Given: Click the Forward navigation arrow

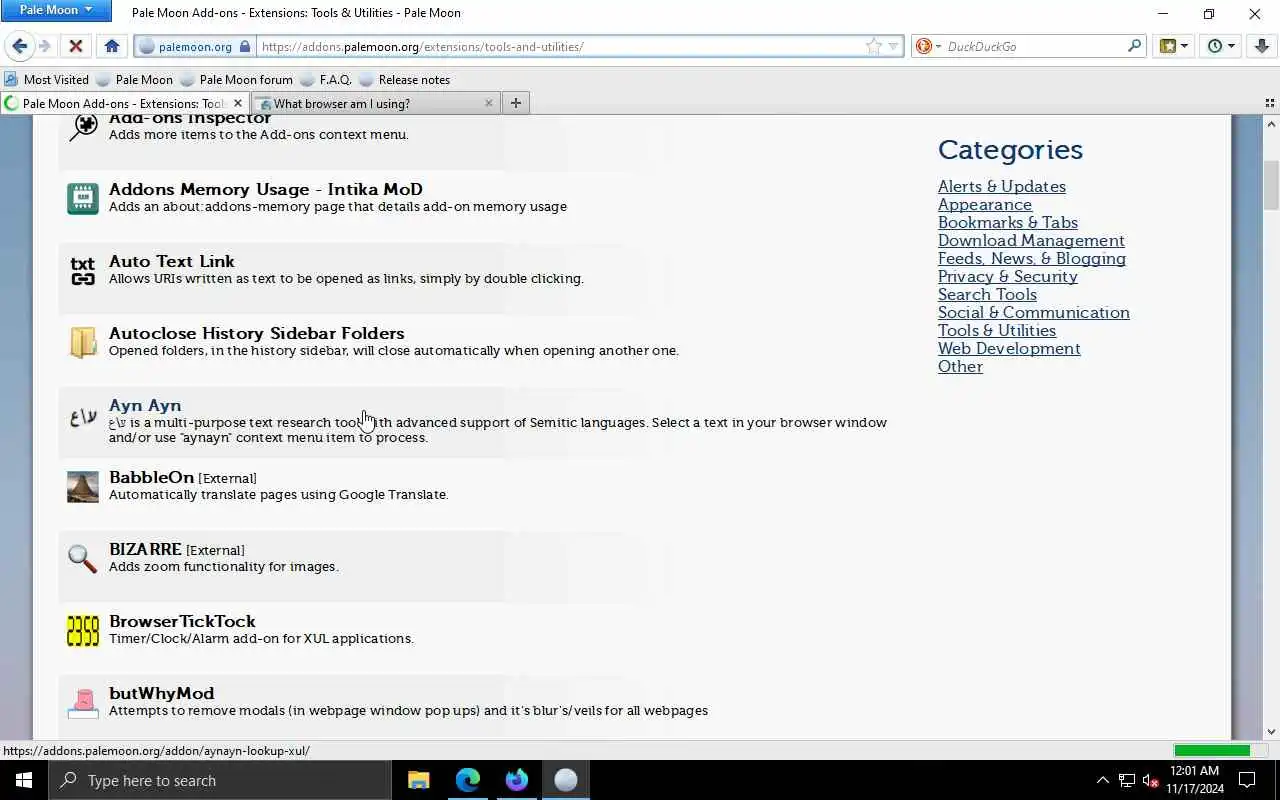Looking at the screenshot, I should 44,46.
